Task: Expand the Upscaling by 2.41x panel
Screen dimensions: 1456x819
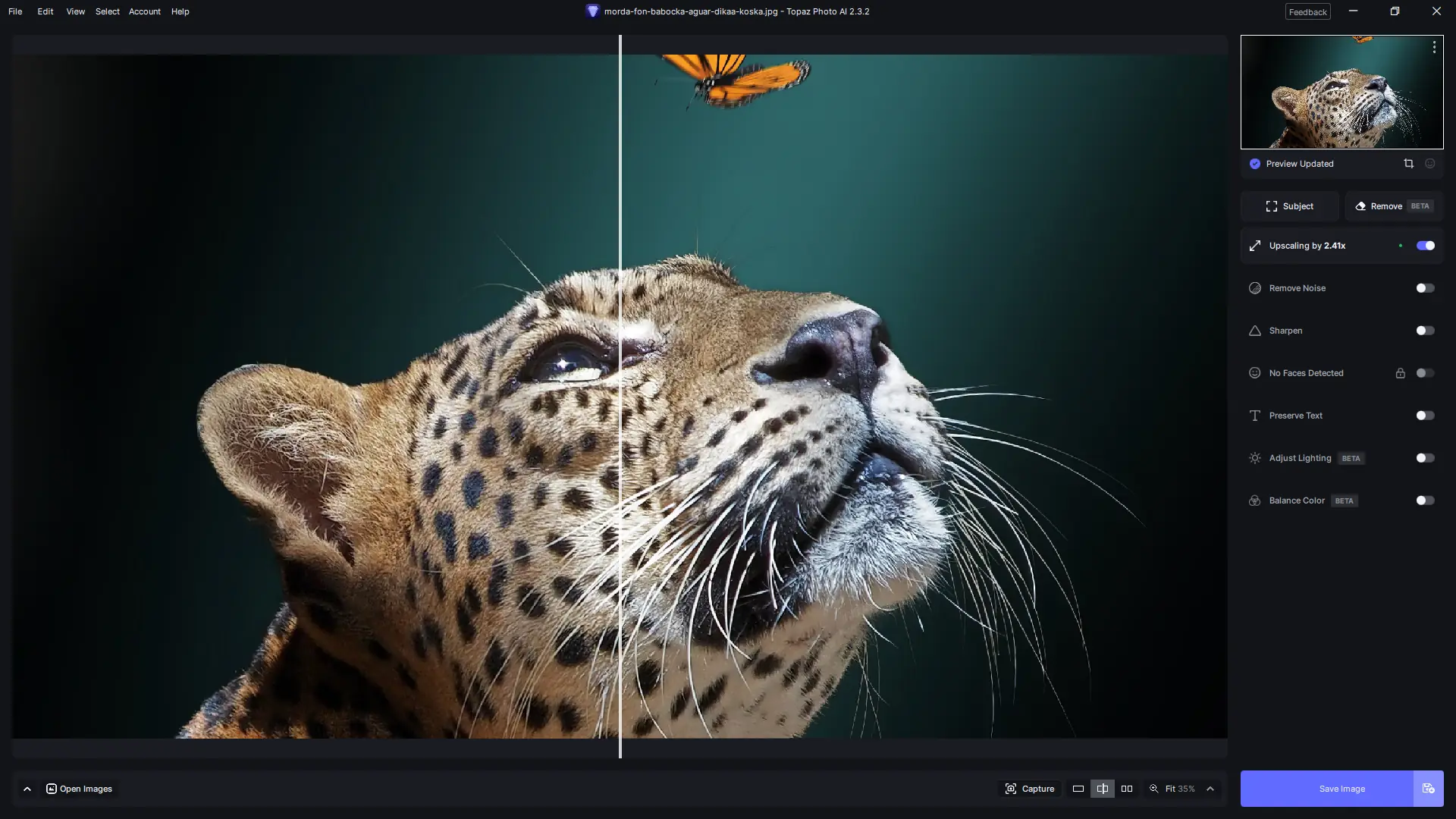Action: tap(1307, 246)
